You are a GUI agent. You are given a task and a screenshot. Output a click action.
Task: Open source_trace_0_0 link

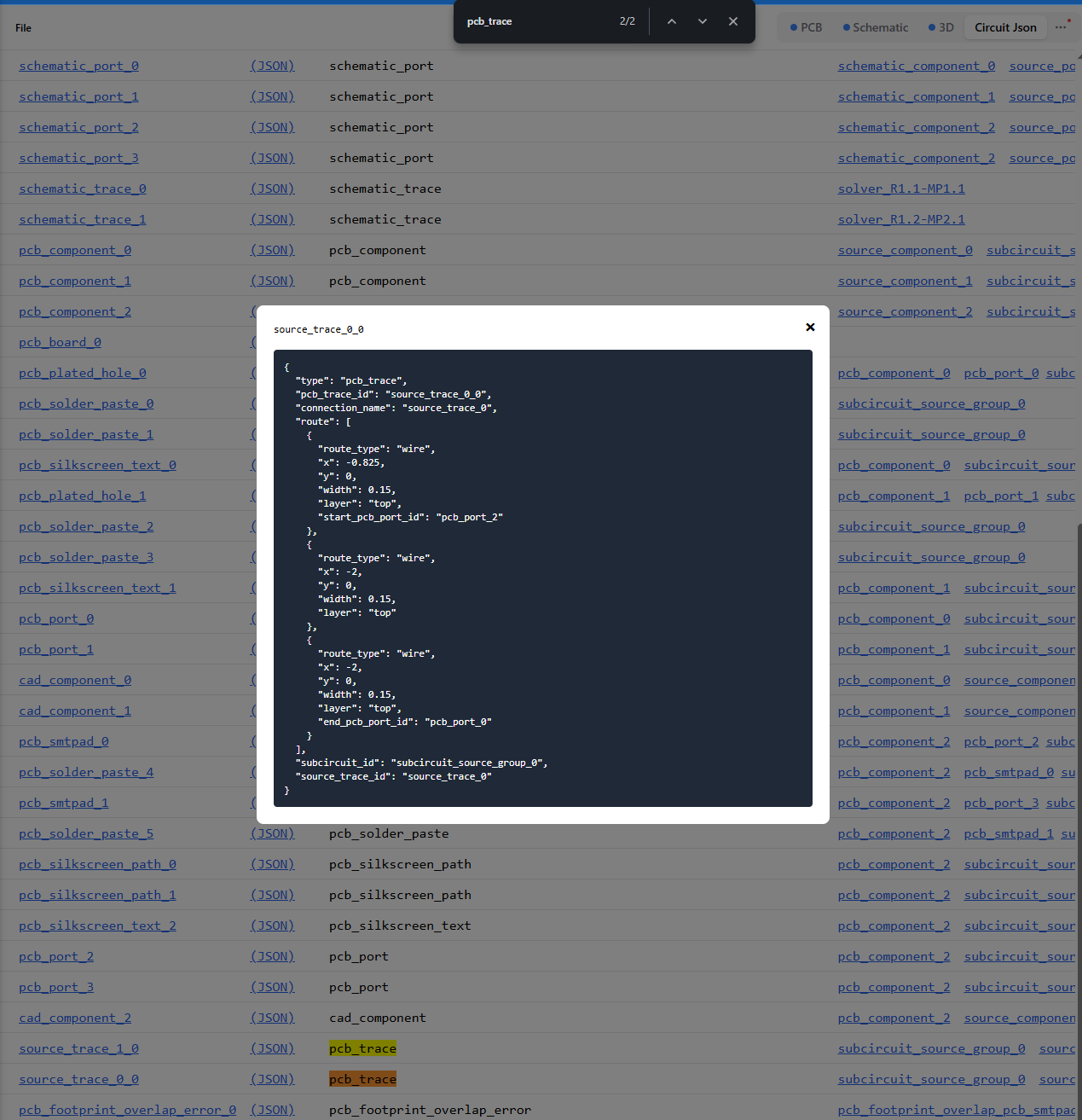click(x=78, y=1079)
